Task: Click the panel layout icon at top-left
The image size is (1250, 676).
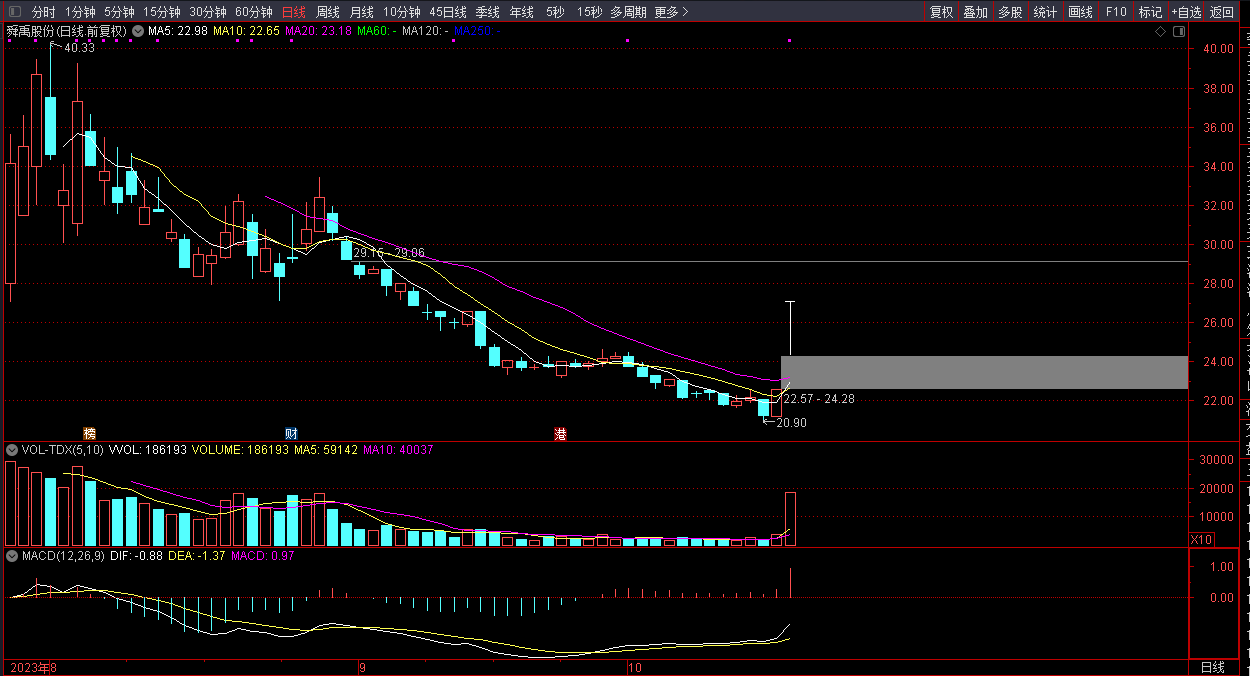Action: [x=14, y=13]
